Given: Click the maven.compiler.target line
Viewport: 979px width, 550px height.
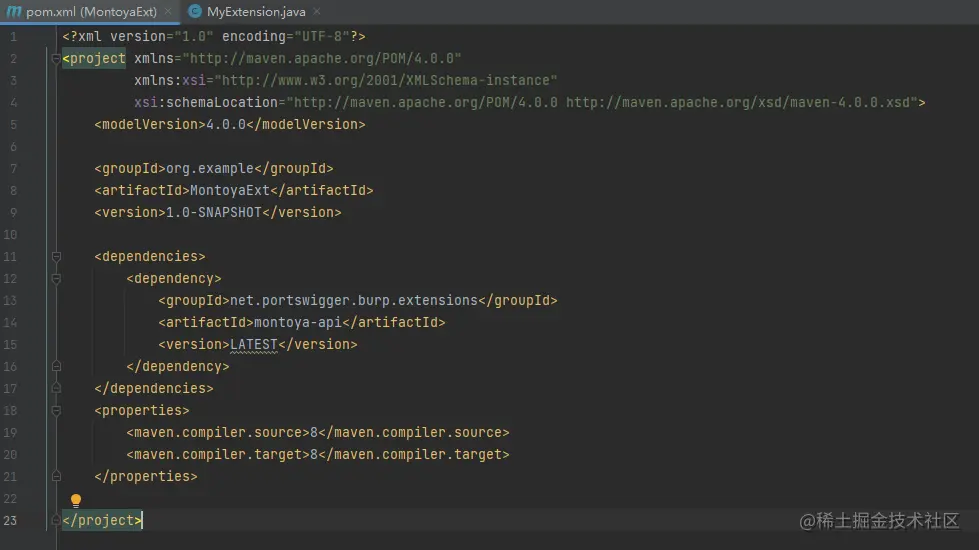Looking at the screenshot, I should pos(318,454).
